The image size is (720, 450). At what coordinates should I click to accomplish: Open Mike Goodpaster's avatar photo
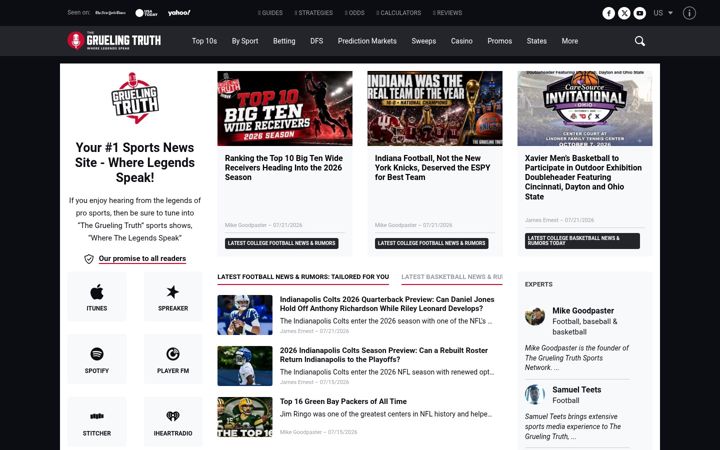pyautogui.click(x=535, y=316)
